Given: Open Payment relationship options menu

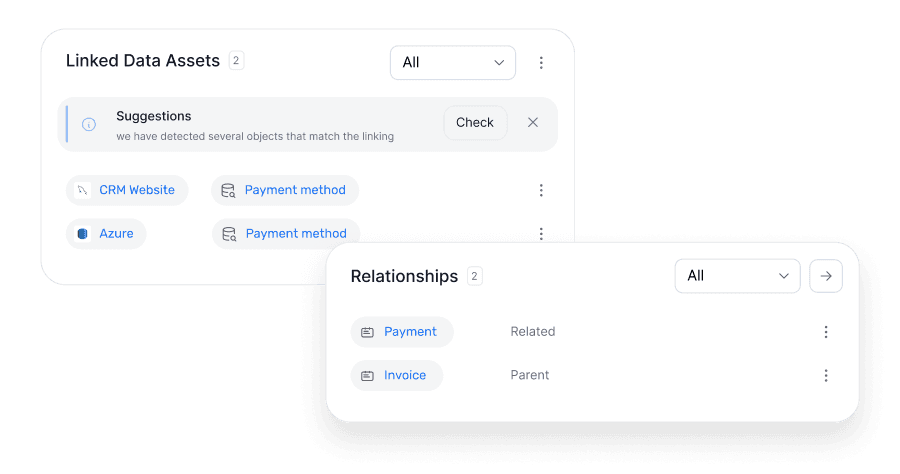Looking at the screenshot, I should [826, 332].
